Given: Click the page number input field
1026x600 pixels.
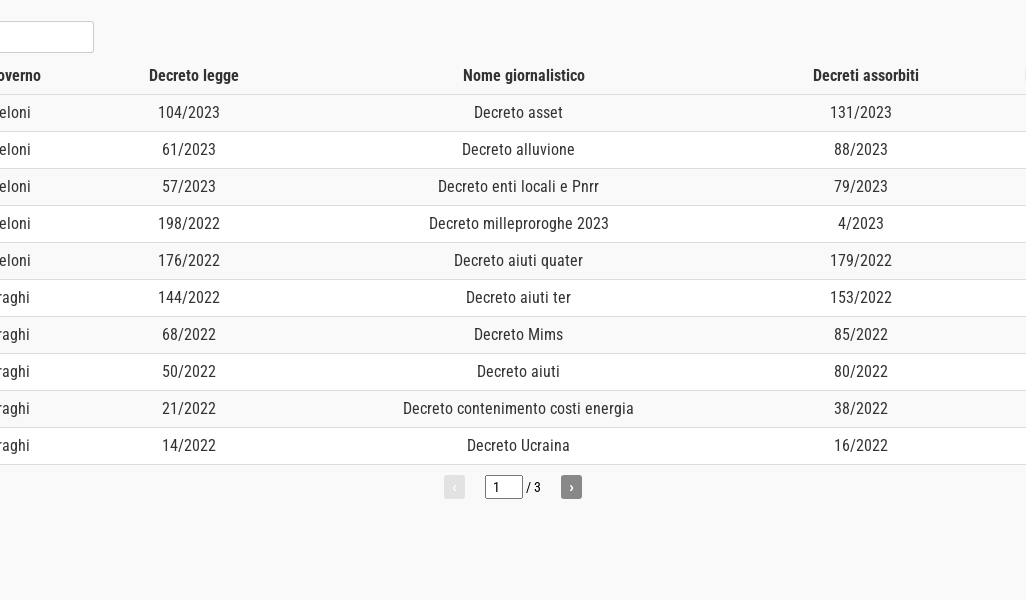Looking at the screenshot, I should [x=503, y=487].
